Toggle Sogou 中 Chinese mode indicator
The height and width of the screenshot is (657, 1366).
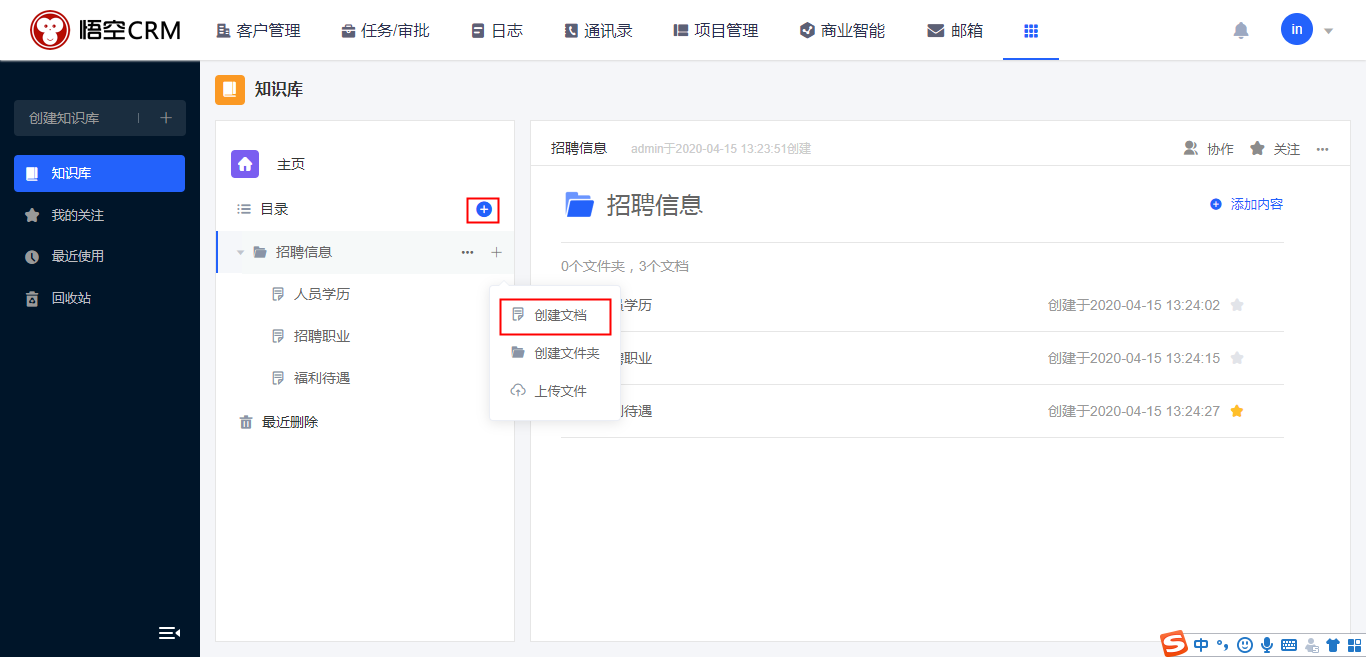pyautogui.click(x=1202, y=645)
